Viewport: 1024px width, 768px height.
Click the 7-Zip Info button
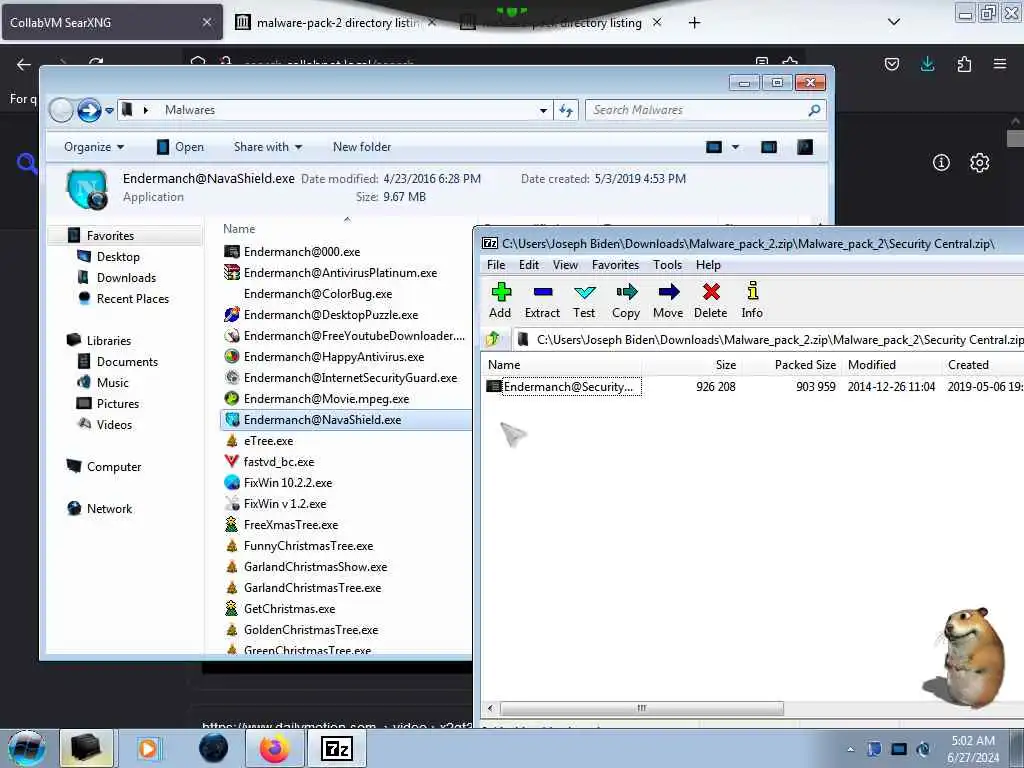[x=752, y=300]
